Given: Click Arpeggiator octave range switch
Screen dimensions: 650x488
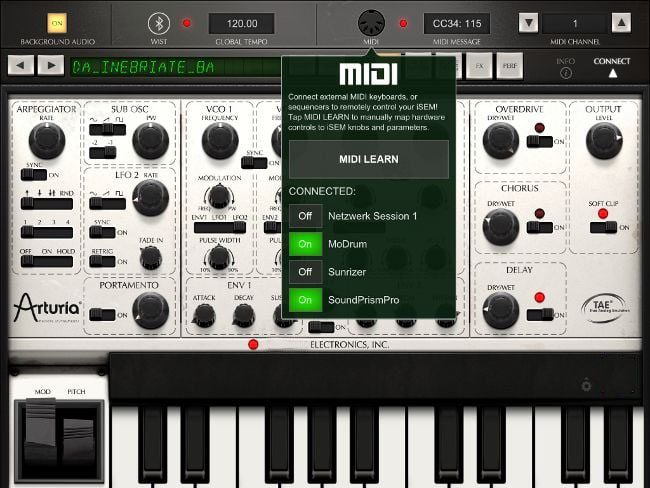Looking at the screenshot, I should click(x=47, y=232).
